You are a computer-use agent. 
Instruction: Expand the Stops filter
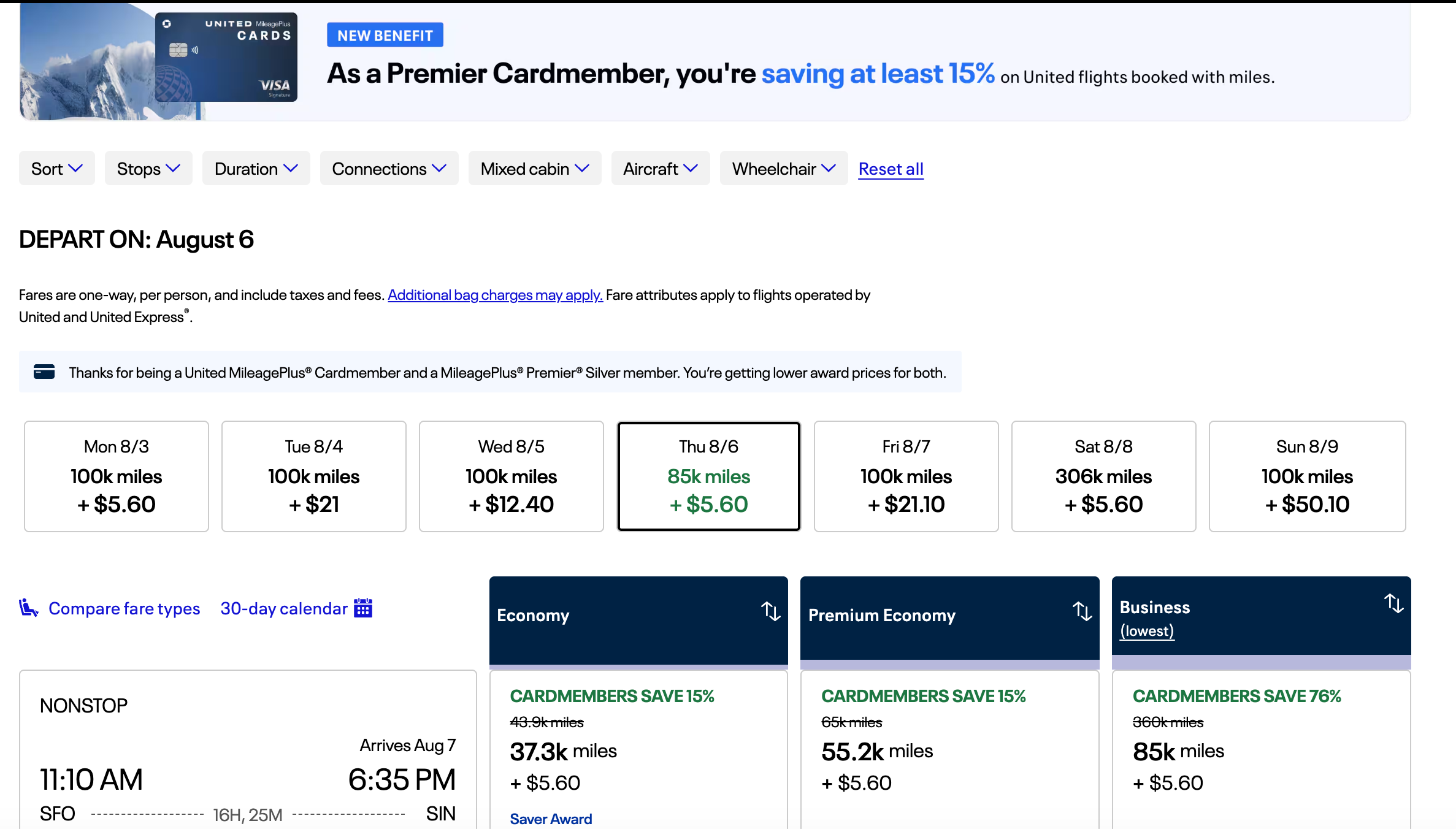tap(148, 169)
